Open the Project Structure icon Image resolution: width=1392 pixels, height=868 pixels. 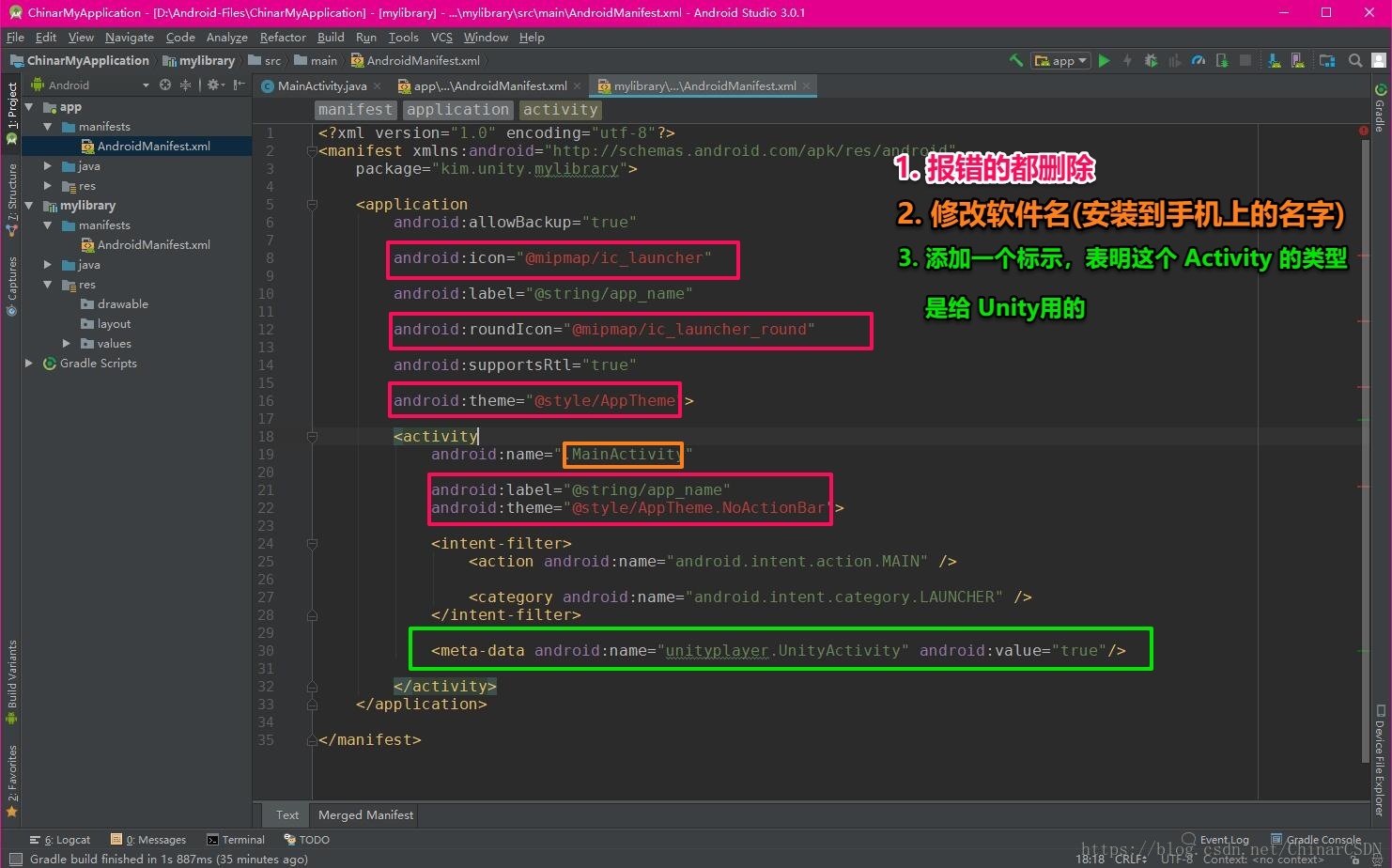[1326, 60]
